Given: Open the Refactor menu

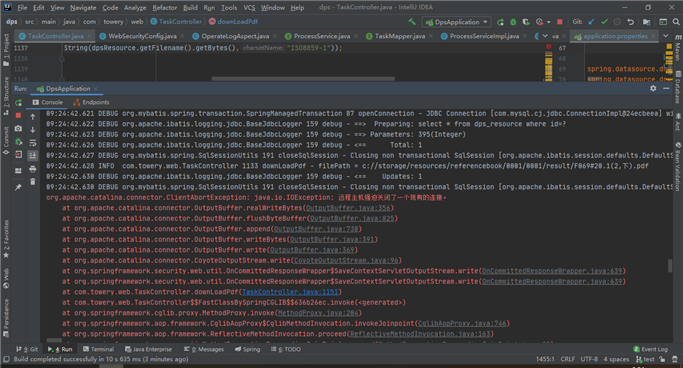Looking at the screenshot, I should (x=165, y=7).
